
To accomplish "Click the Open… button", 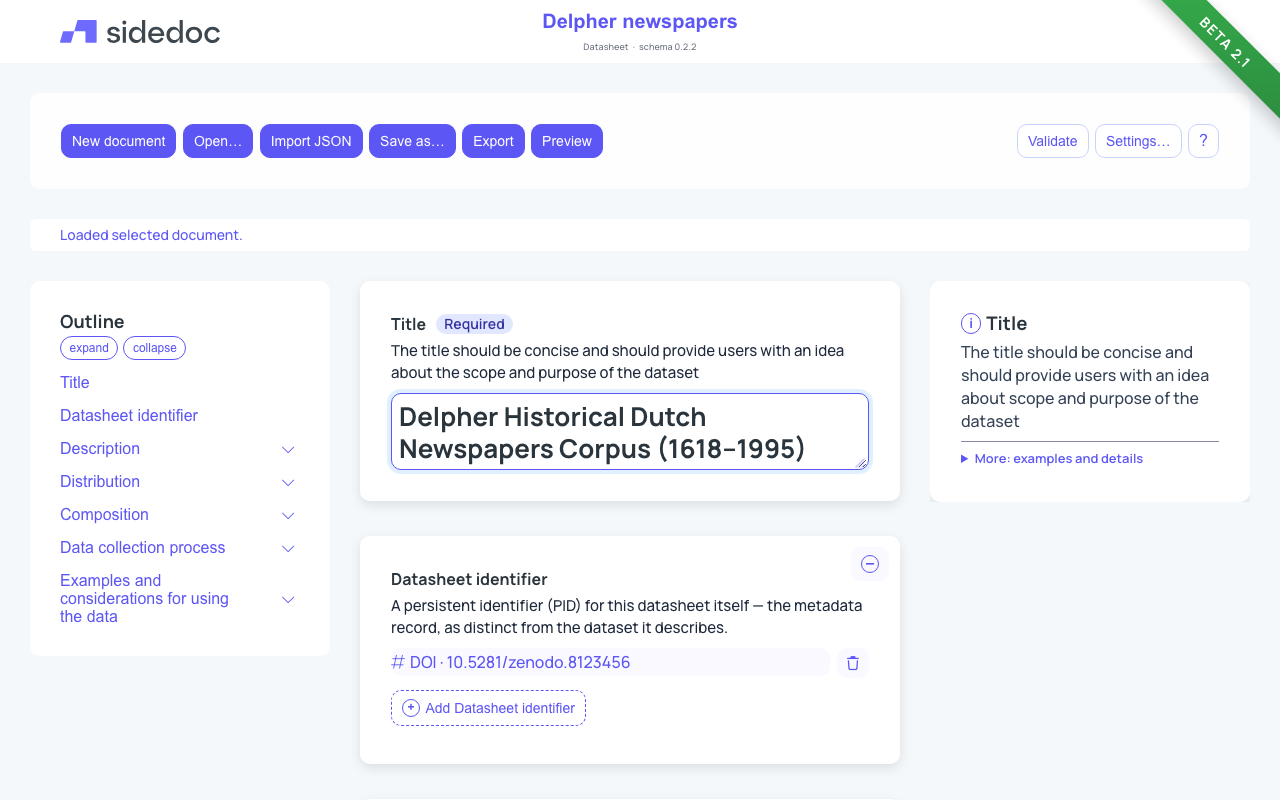I will (218, 141).
